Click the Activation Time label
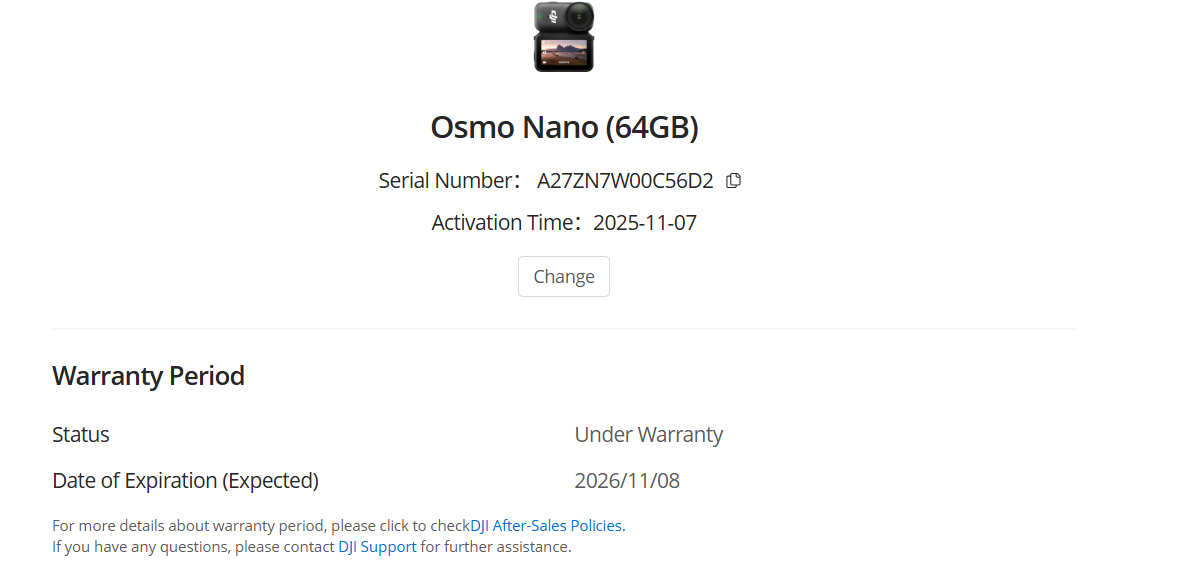Viewport: 1182px width, 582px height. 500,222
